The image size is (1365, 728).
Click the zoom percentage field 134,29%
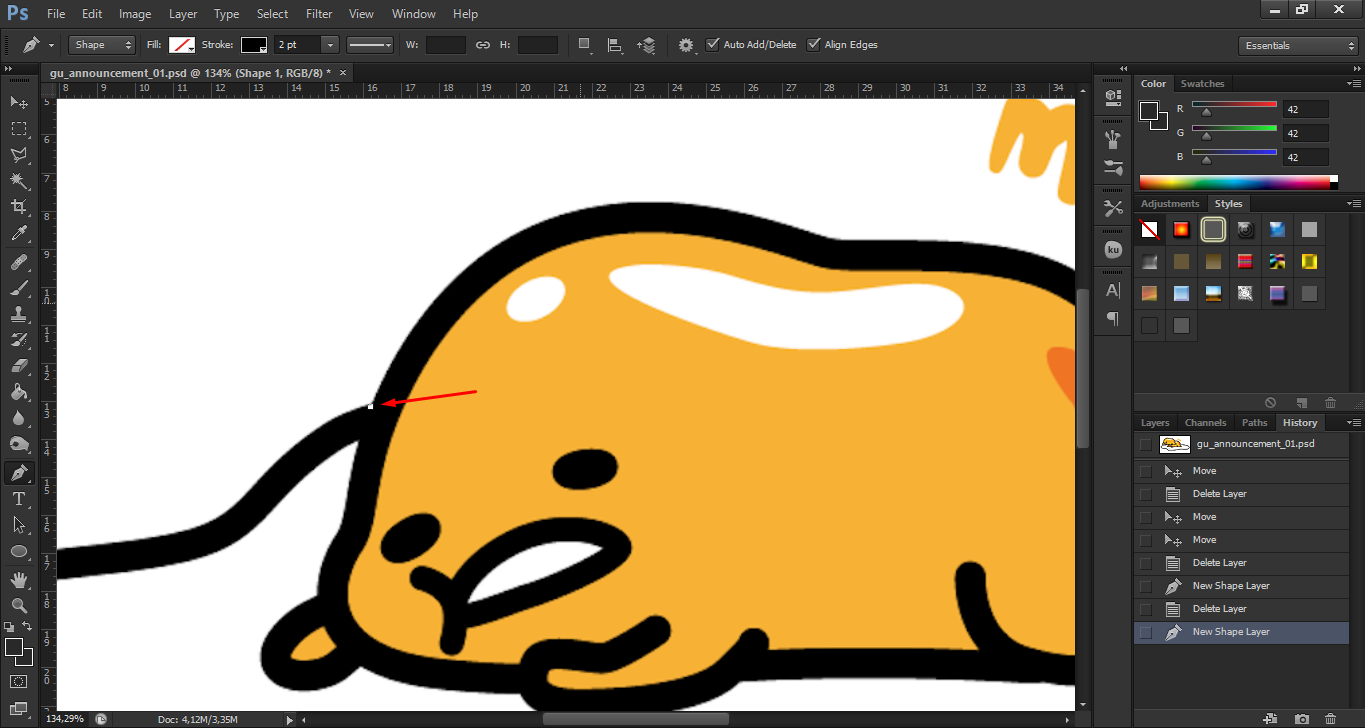click(66, 718)
